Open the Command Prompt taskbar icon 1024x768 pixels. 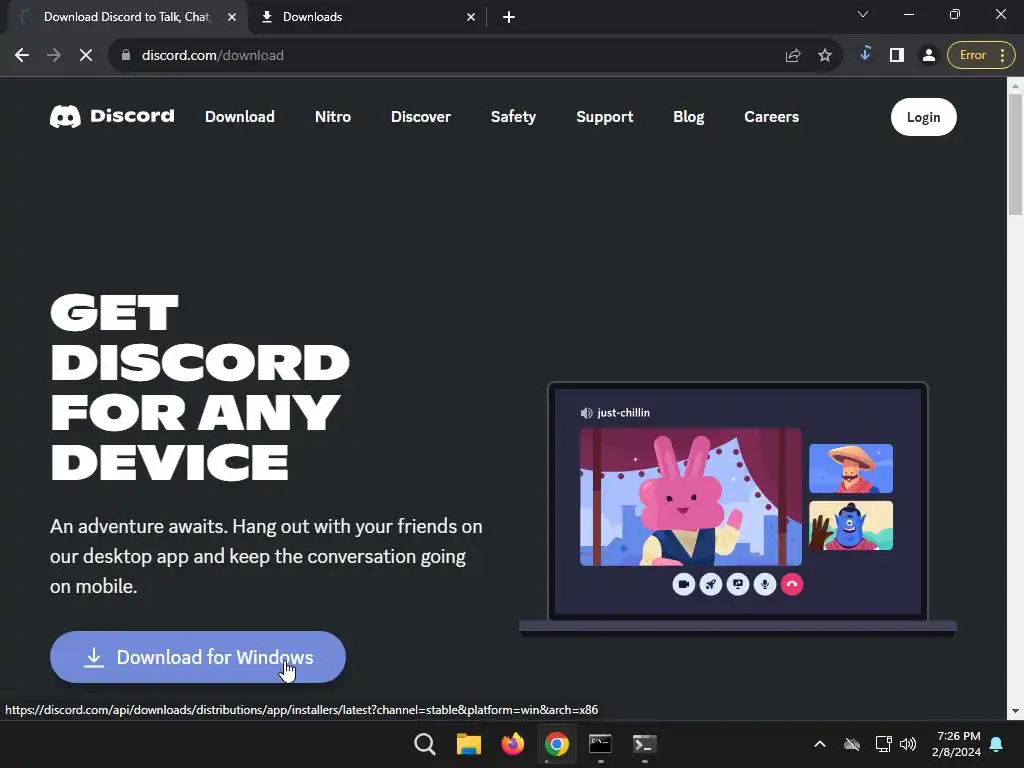click(x=600, y=744)
